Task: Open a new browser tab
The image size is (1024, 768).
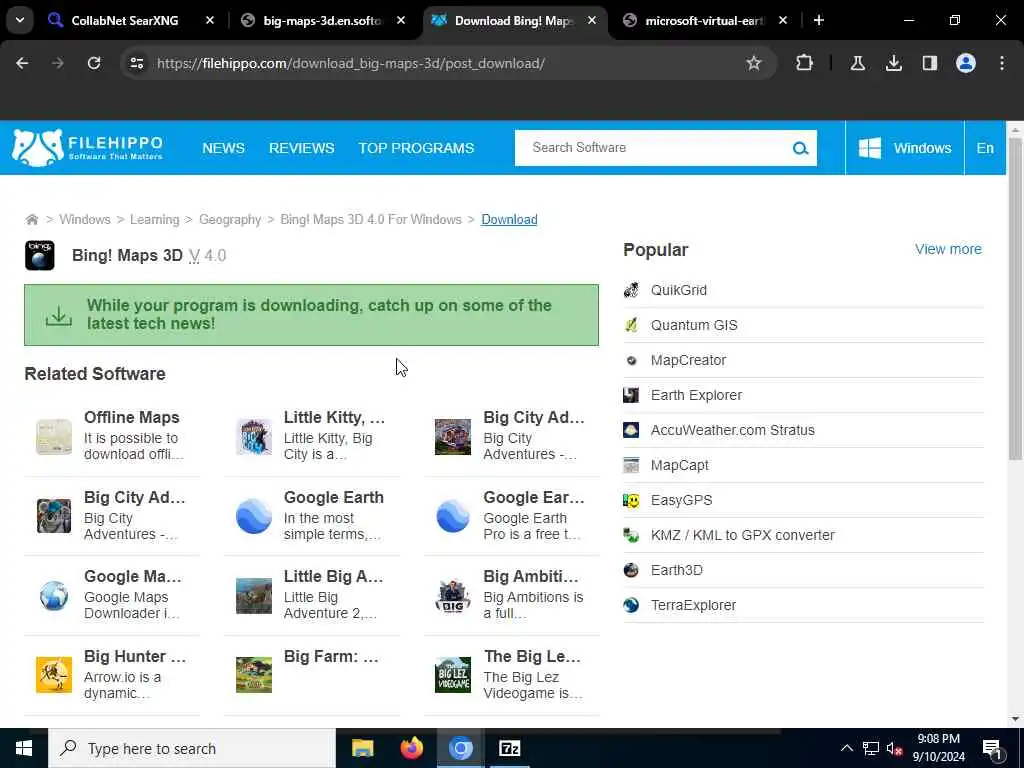Action: point(818,20)
